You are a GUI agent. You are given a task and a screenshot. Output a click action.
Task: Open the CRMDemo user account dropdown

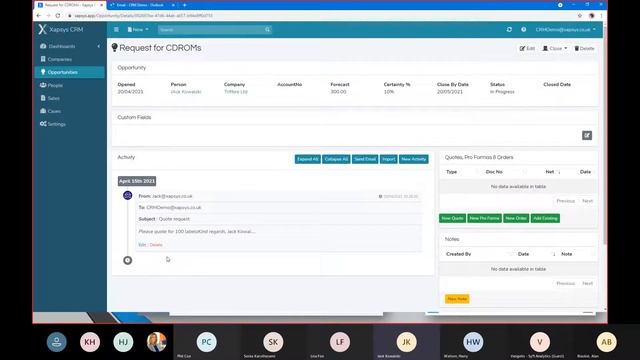click(565, 29)
